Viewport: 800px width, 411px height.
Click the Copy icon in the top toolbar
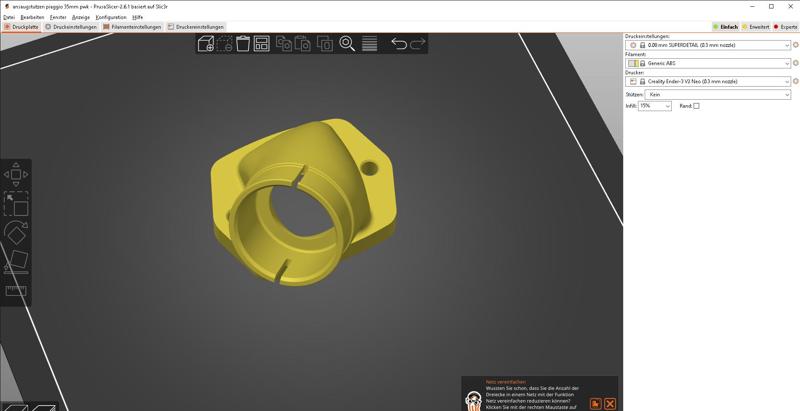coord(284,44)
